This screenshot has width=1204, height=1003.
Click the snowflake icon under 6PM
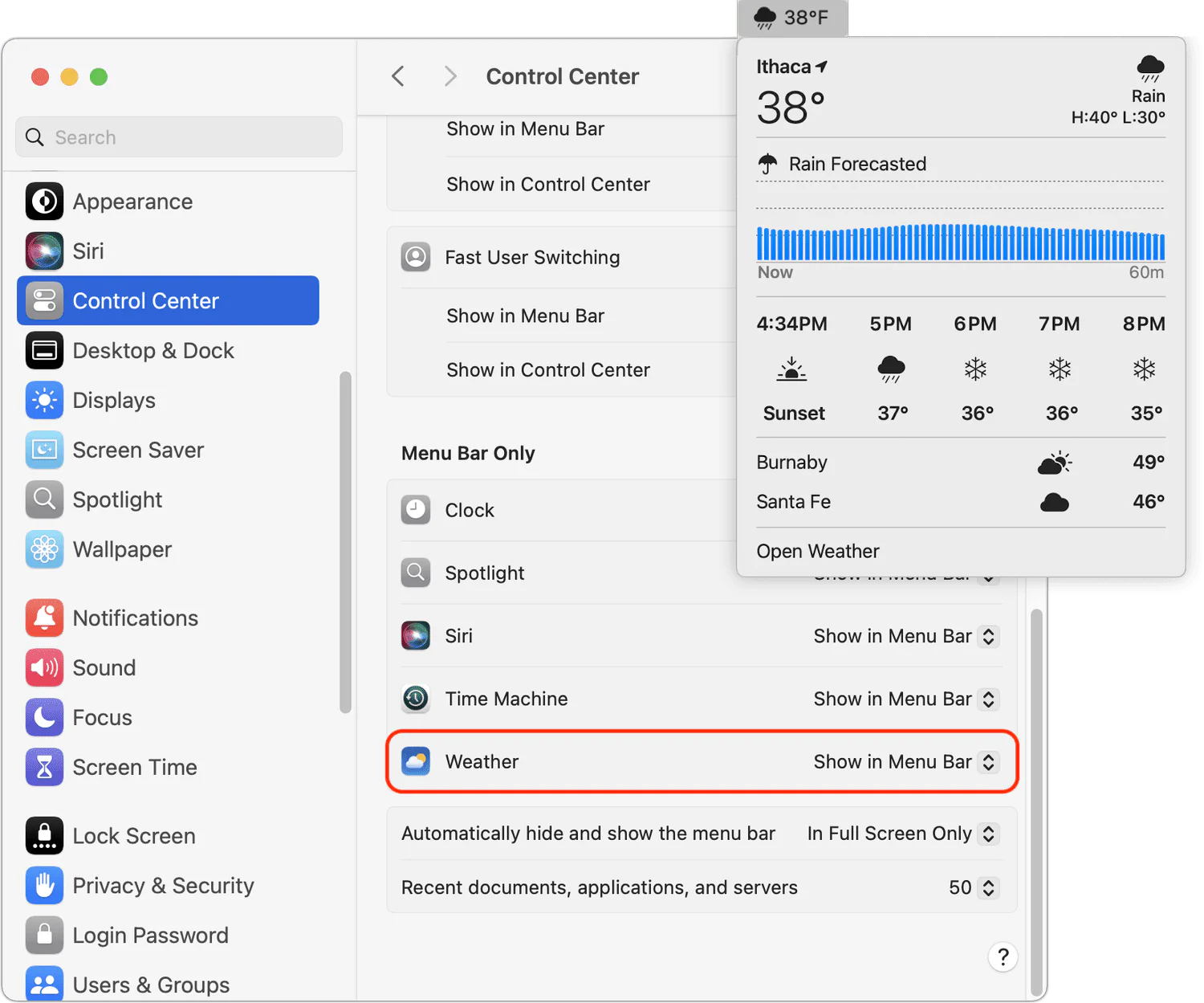(x=975, y=369)
